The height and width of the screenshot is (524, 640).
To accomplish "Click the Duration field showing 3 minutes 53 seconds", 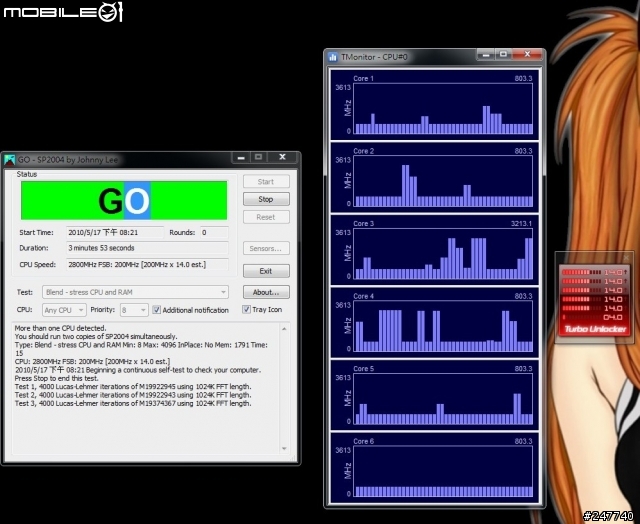I will [147, 248].
